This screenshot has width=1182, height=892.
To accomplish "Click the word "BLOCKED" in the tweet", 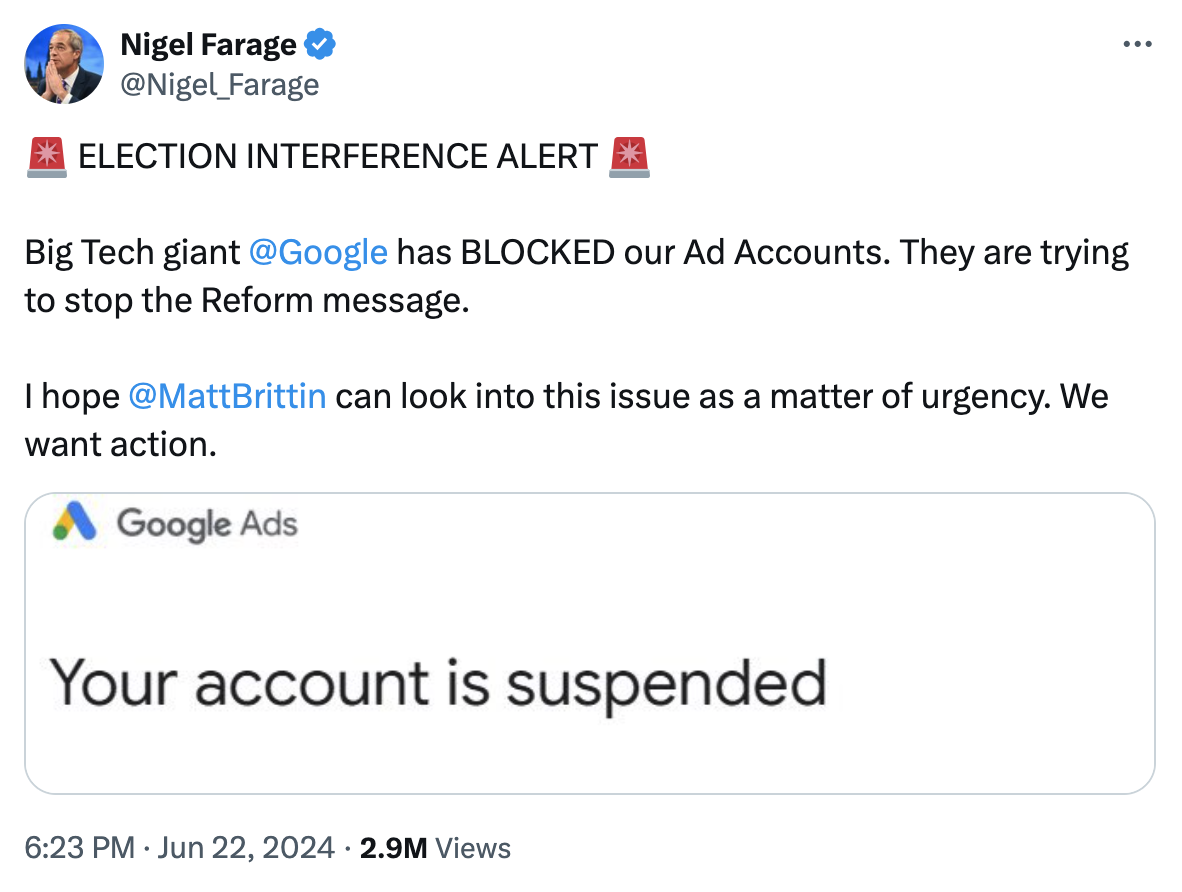I will tap(537, 252).
